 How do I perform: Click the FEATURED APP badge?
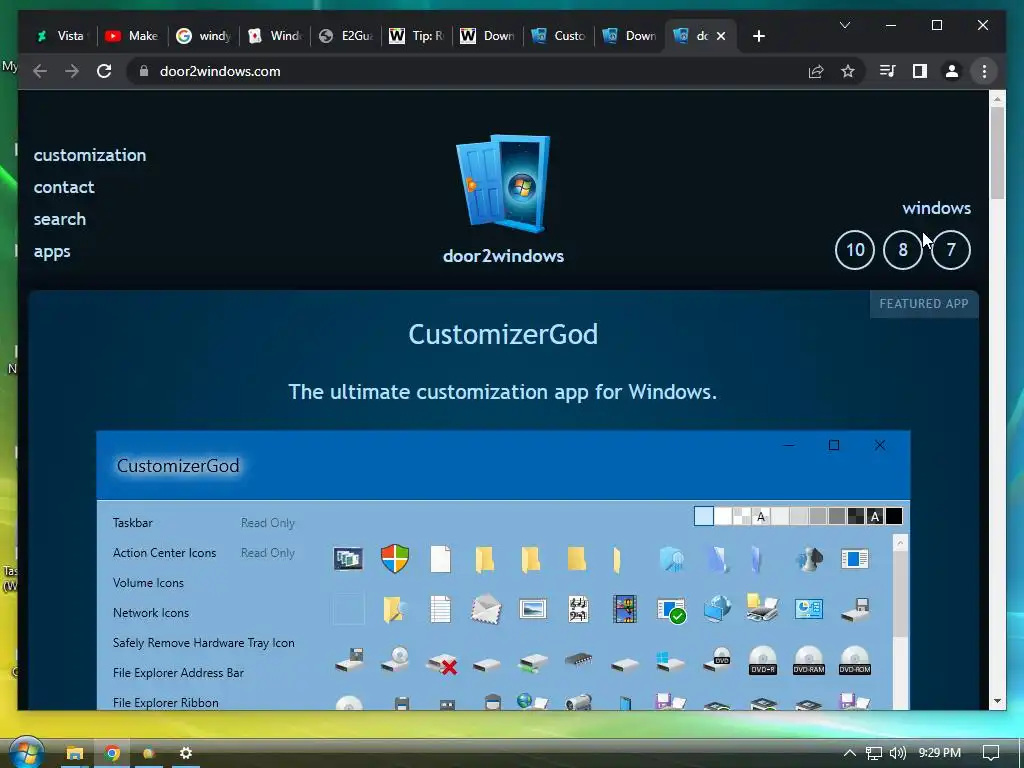pos(923,304)
